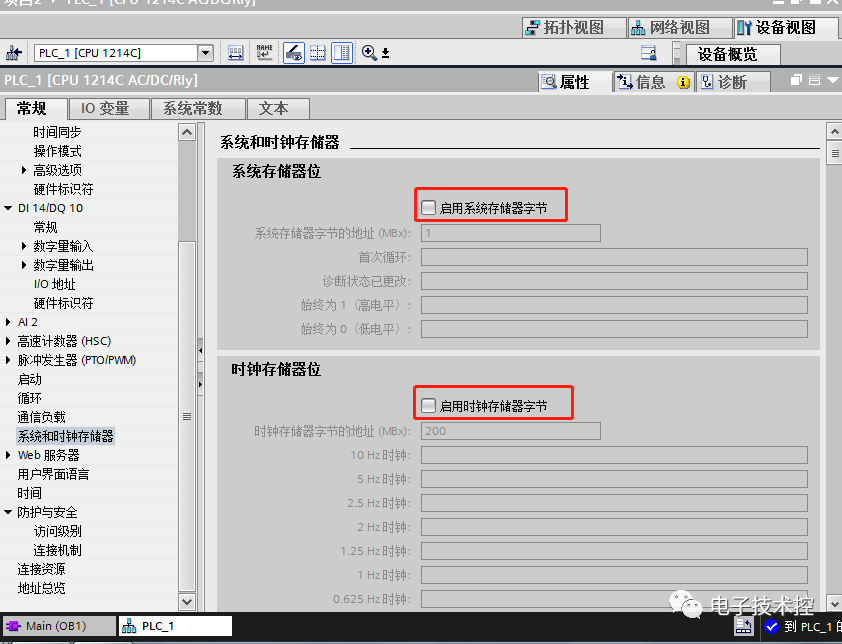Click the go-to-network-view icon left of device dropdown
Image resolution: width=842 pixels, height=644 pixels.
coord(13,53)
